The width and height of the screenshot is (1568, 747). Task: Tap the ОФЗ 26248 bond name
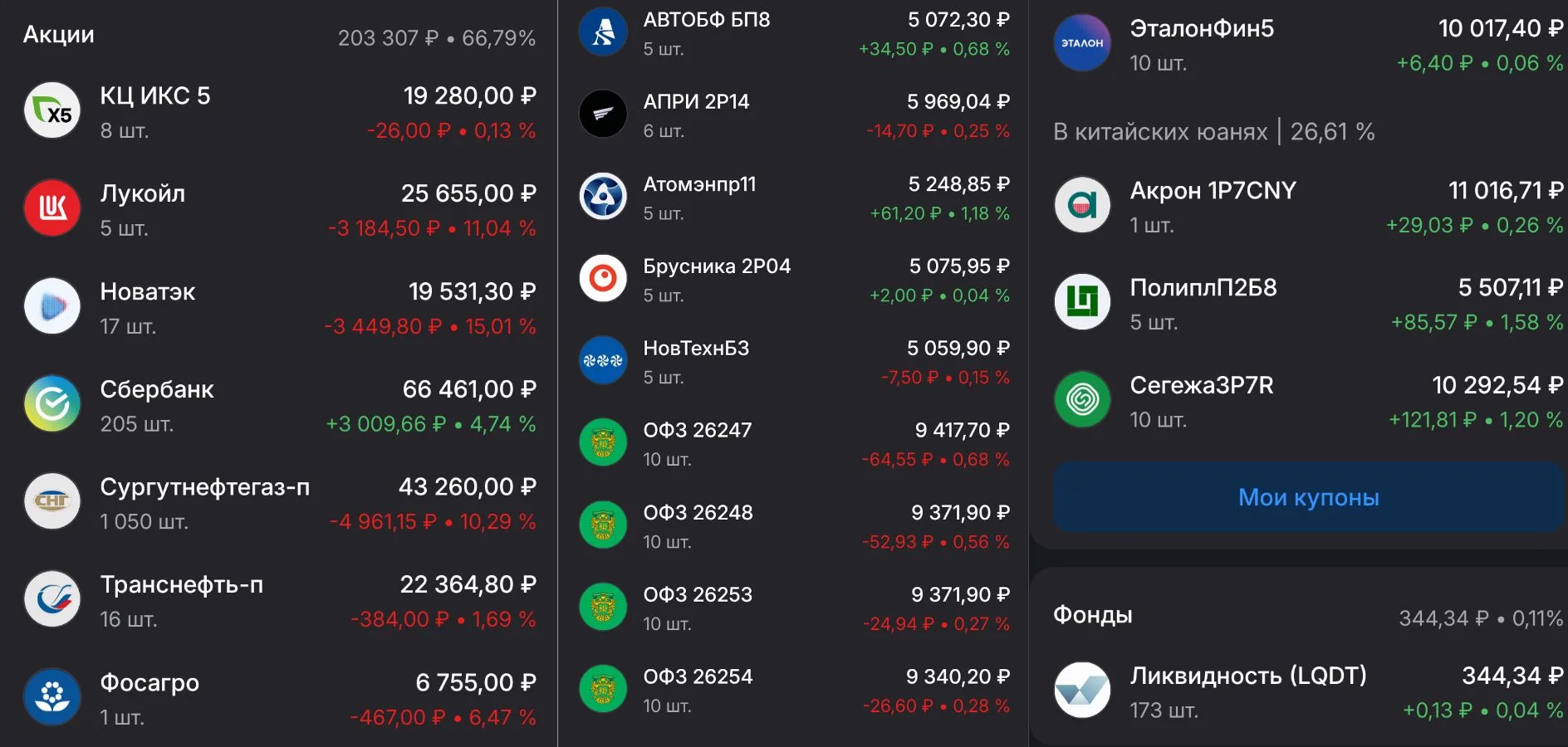tap(698, 512)
